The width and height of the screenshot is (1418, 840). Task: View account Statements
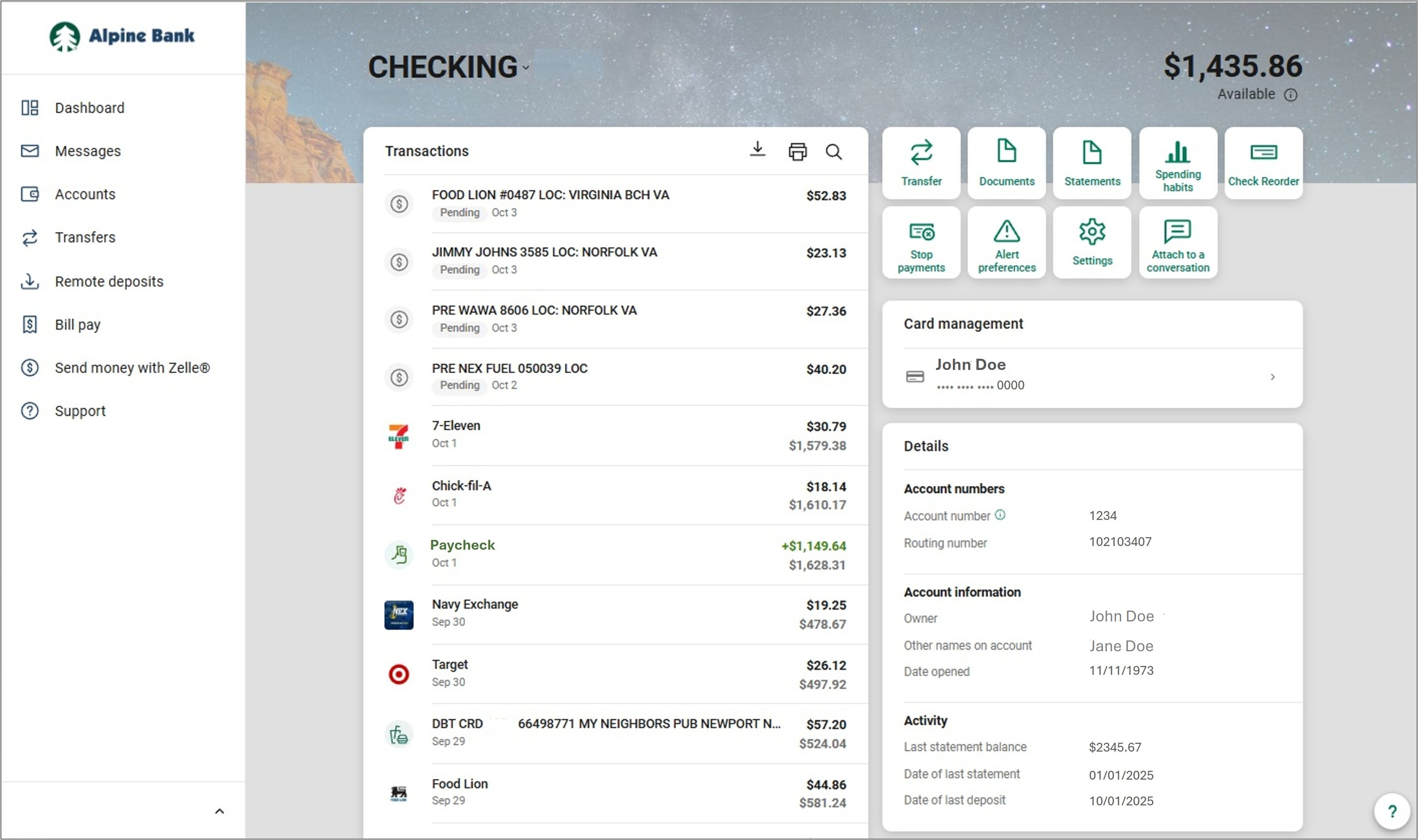point(1091,163)
